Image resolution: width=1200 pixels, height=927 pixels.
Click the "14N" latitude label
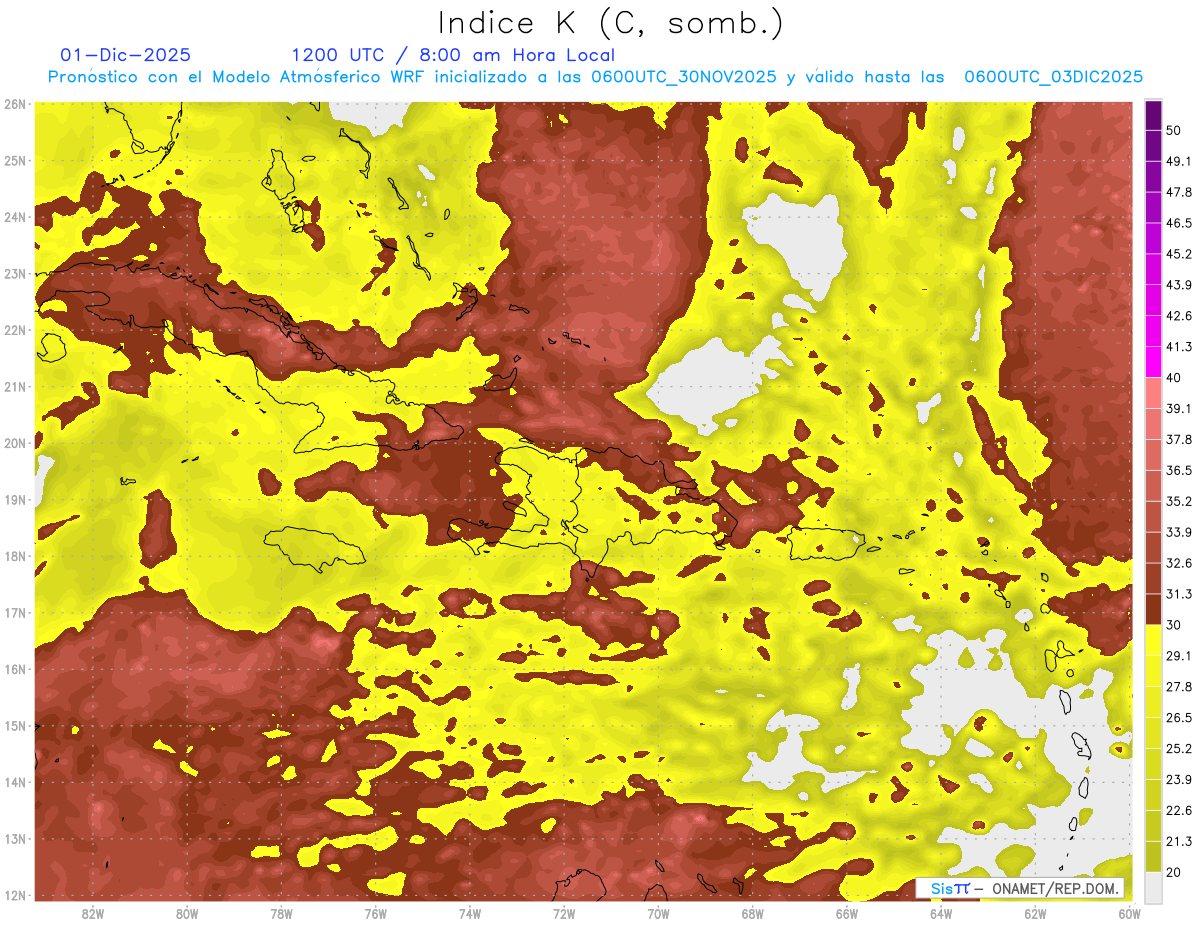pyautogui.click(x=14, y=782)
